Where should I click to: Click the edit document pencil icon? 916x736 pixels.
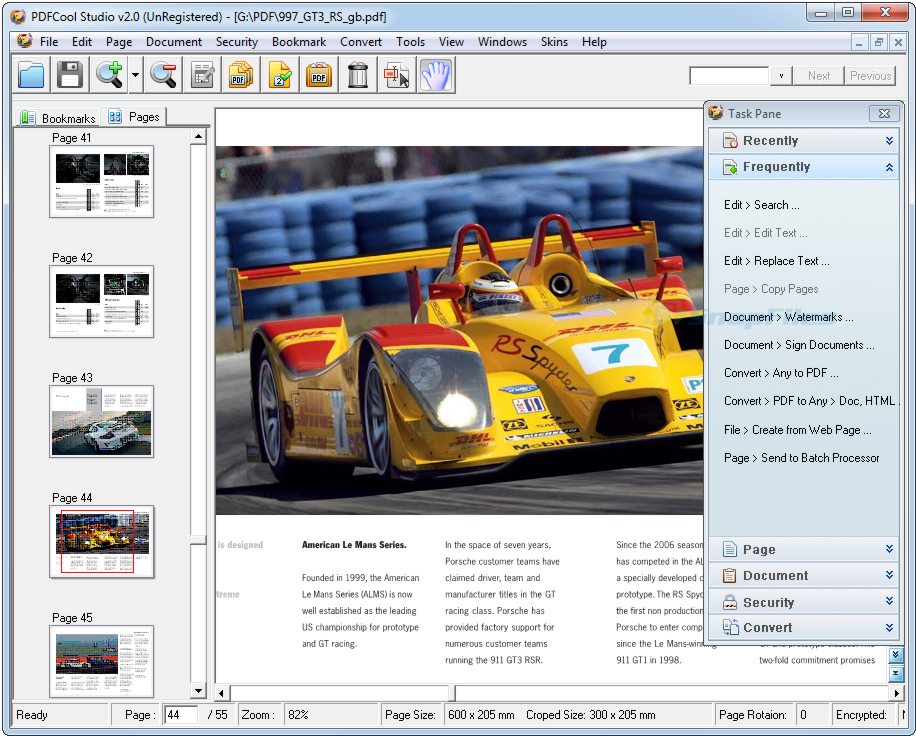pyautogui.click(x=202, y=75)
